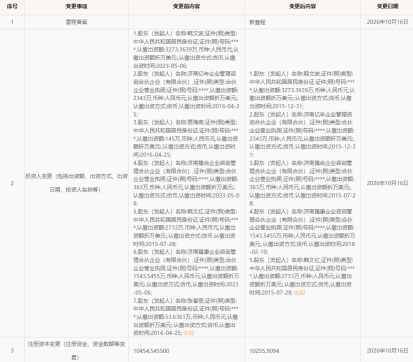Click the sequence number 3 cell
The height and width of the screenshot is (362, 413).
(12, 351)
